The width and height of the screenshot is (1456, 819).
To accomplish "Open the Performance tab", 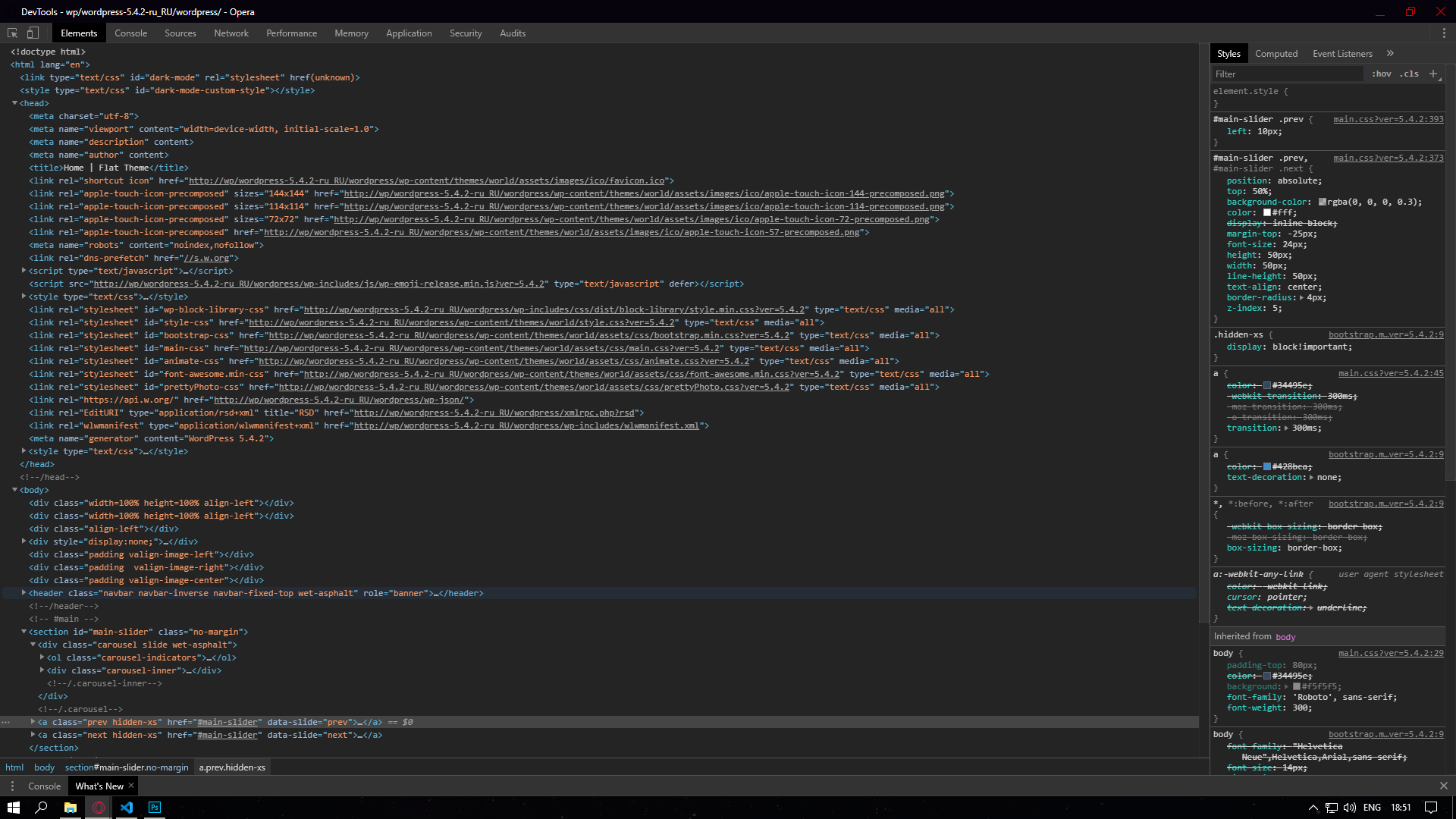I will (x=291, y=33).
